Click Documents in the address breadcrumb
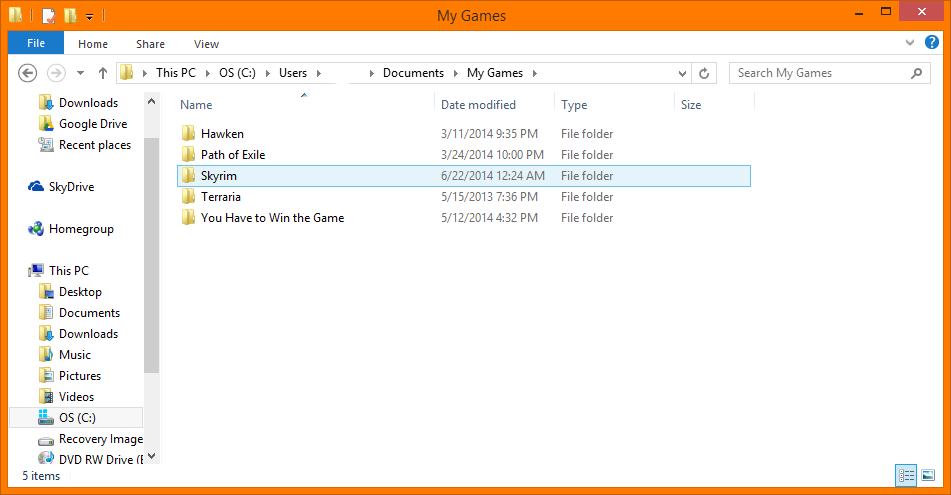This screenshot has height=495, width=951. click(x=413, y=73)
